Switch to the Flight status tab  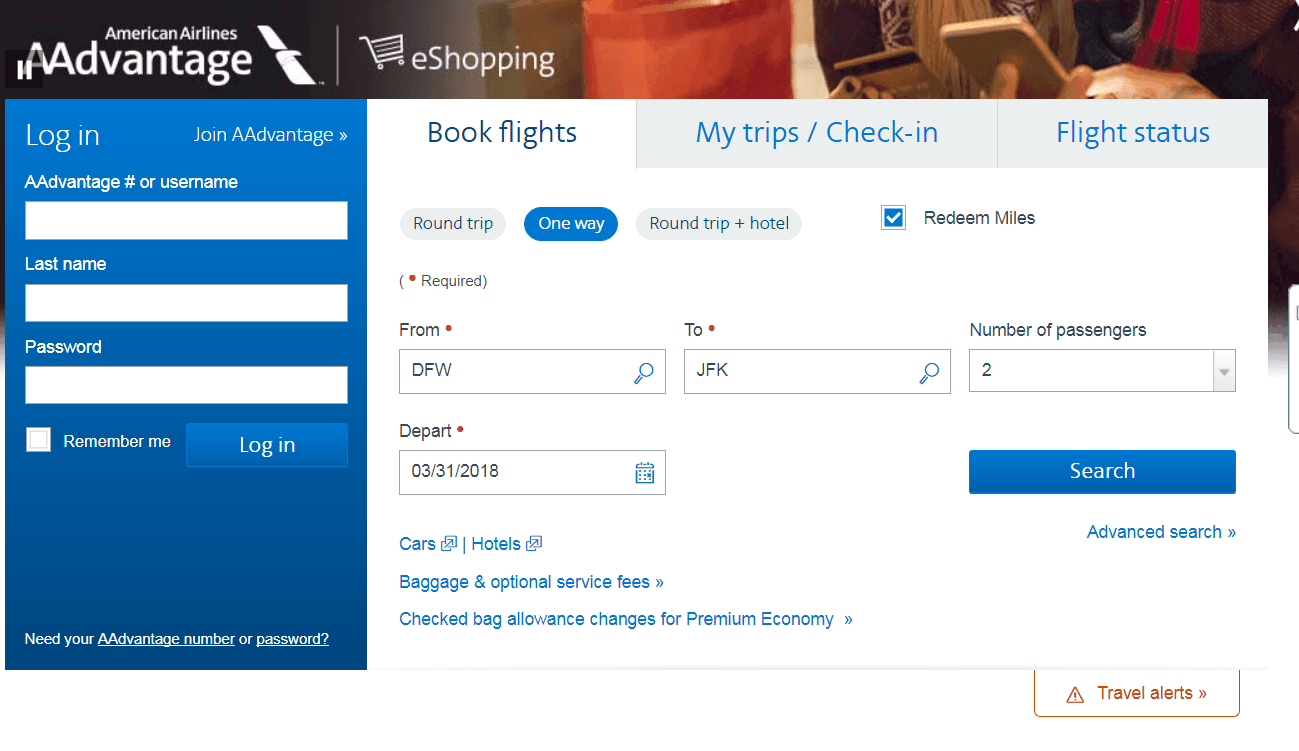[x=1132, y=131]
